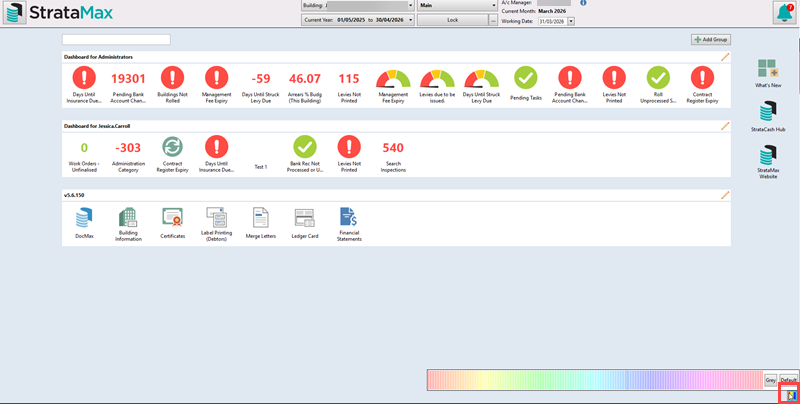Open the Financial Statements icon

349,223
